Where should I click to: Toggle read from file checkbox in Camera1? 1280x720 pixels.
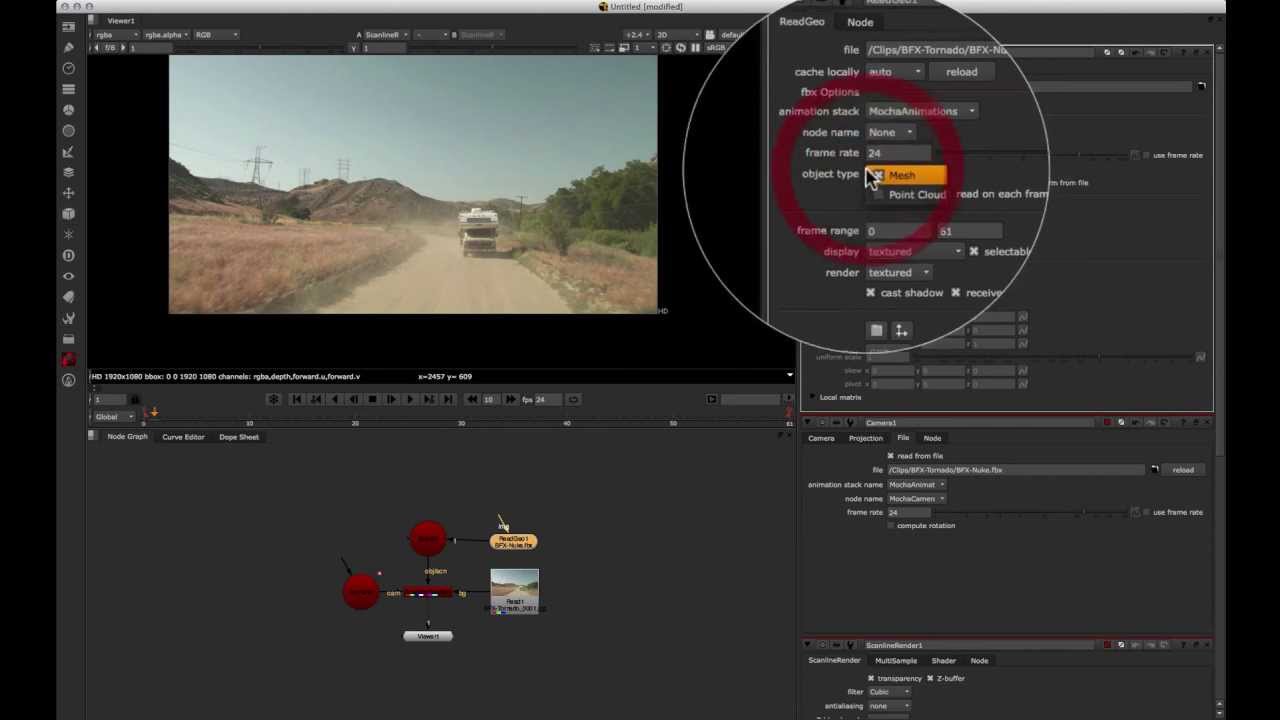point(890,456)
